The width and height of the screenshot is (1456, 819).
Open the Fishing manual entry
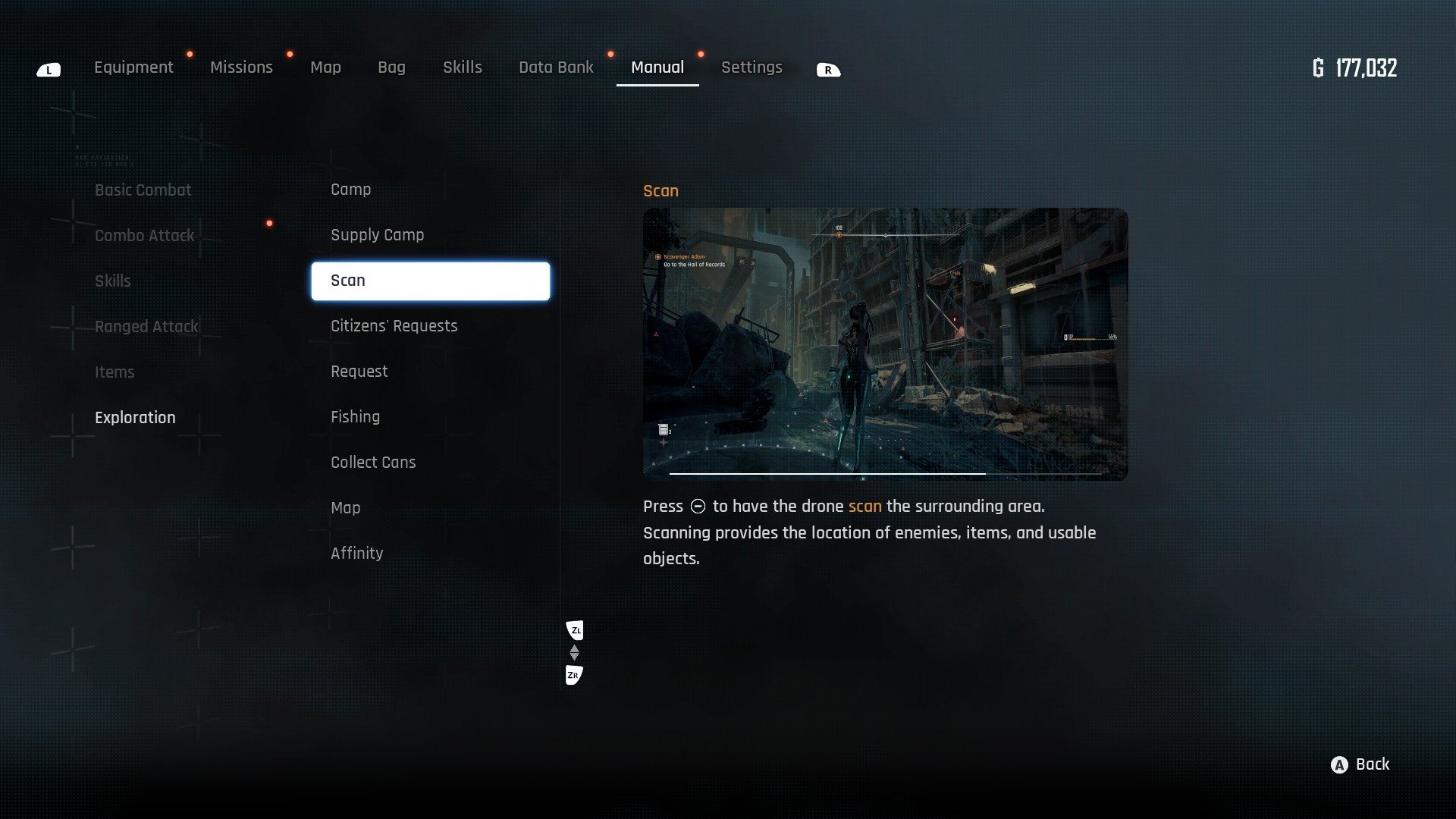355,417
